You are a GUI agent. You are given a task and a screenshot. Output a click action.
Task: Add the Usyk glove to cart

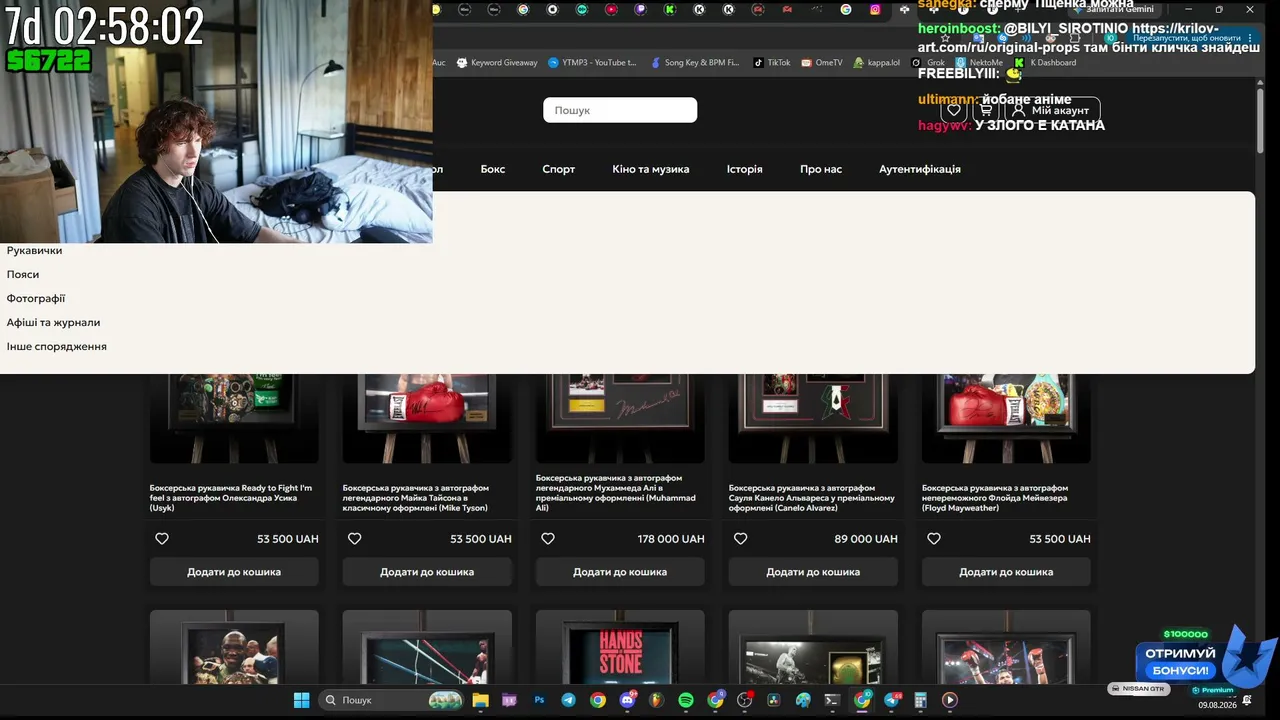[234, 572]
